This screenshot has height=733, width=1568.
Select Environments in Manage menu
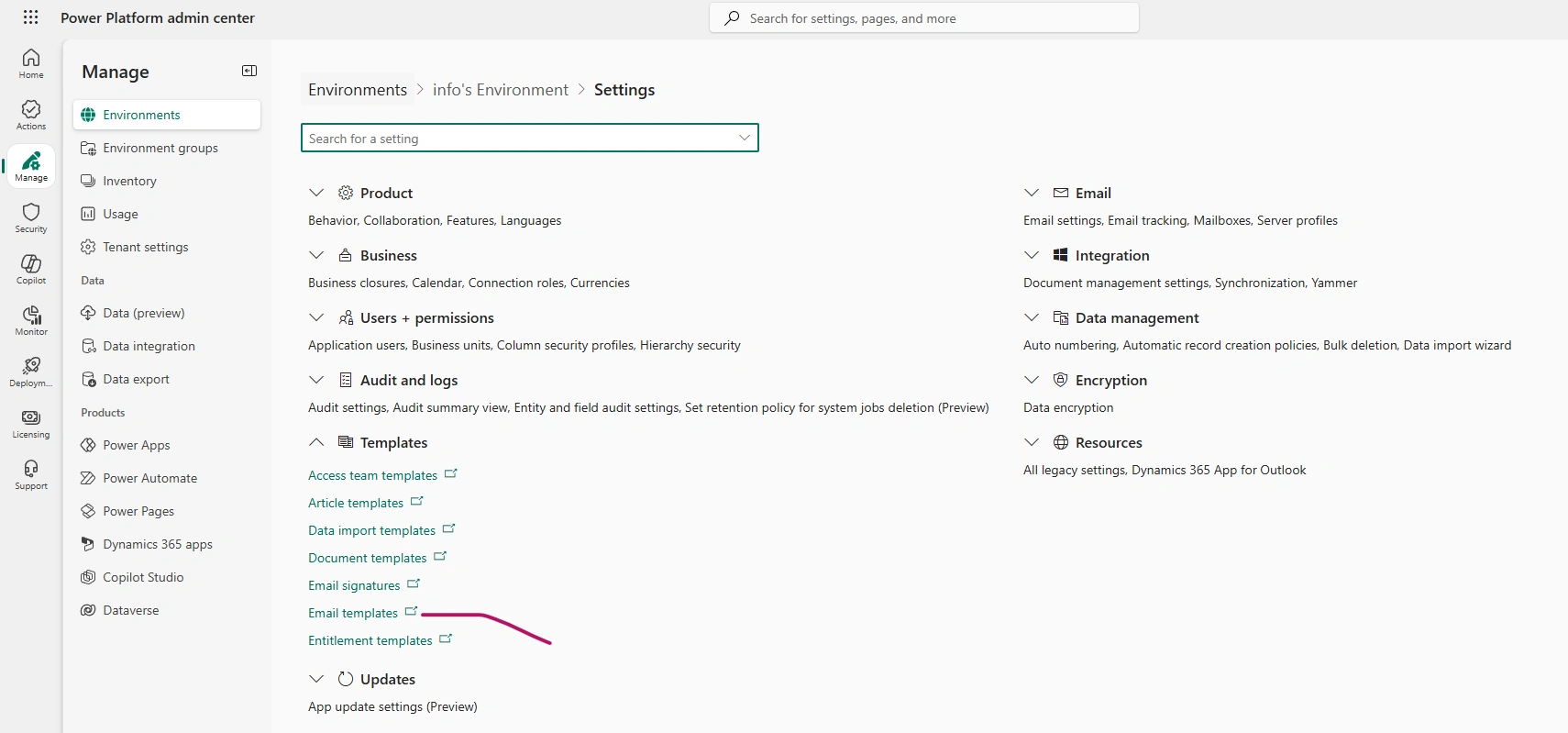pos(167,115)
